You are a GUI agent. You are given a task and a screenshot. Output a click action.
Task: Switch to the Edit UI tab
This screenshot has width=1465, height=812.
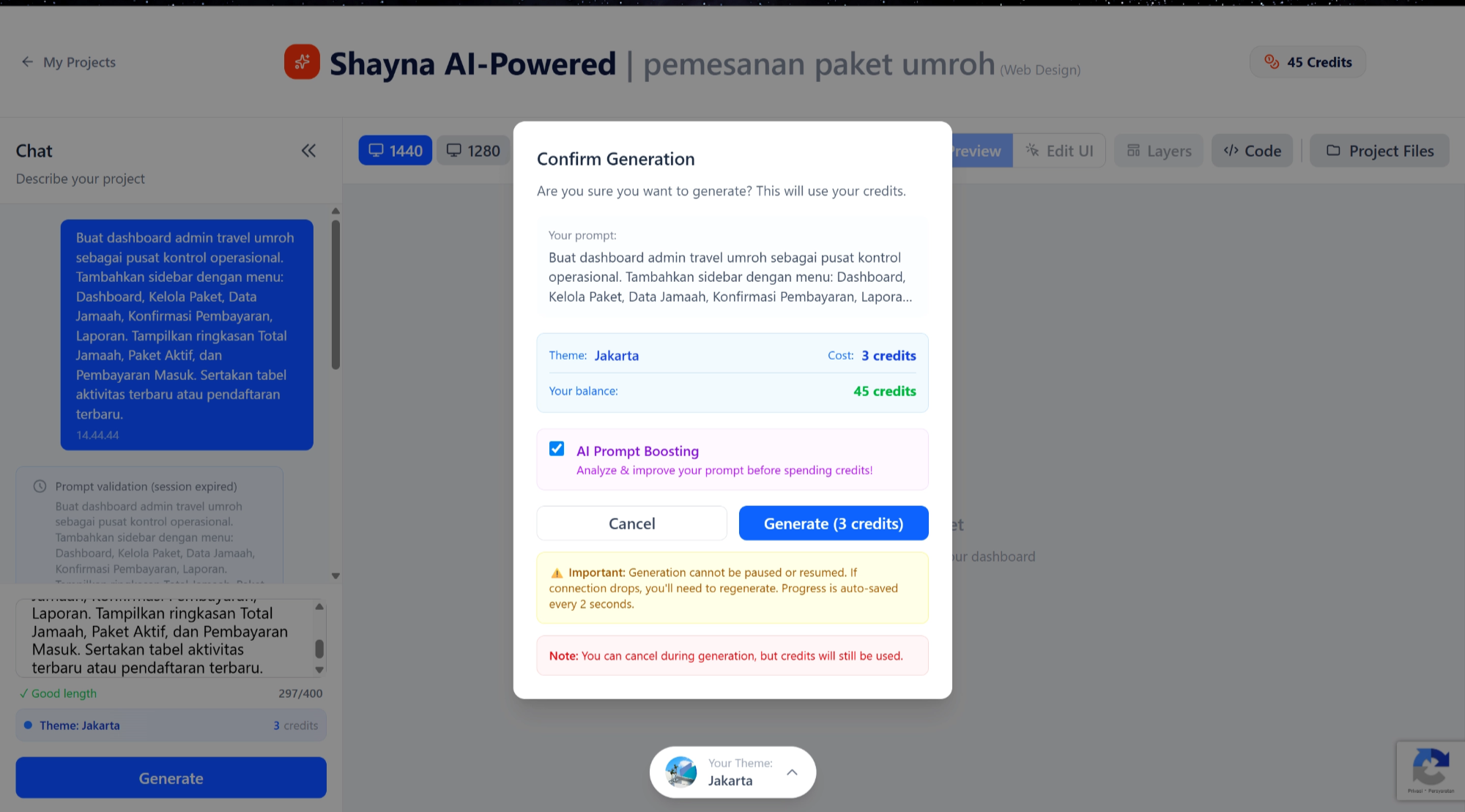pos(1060,150)
